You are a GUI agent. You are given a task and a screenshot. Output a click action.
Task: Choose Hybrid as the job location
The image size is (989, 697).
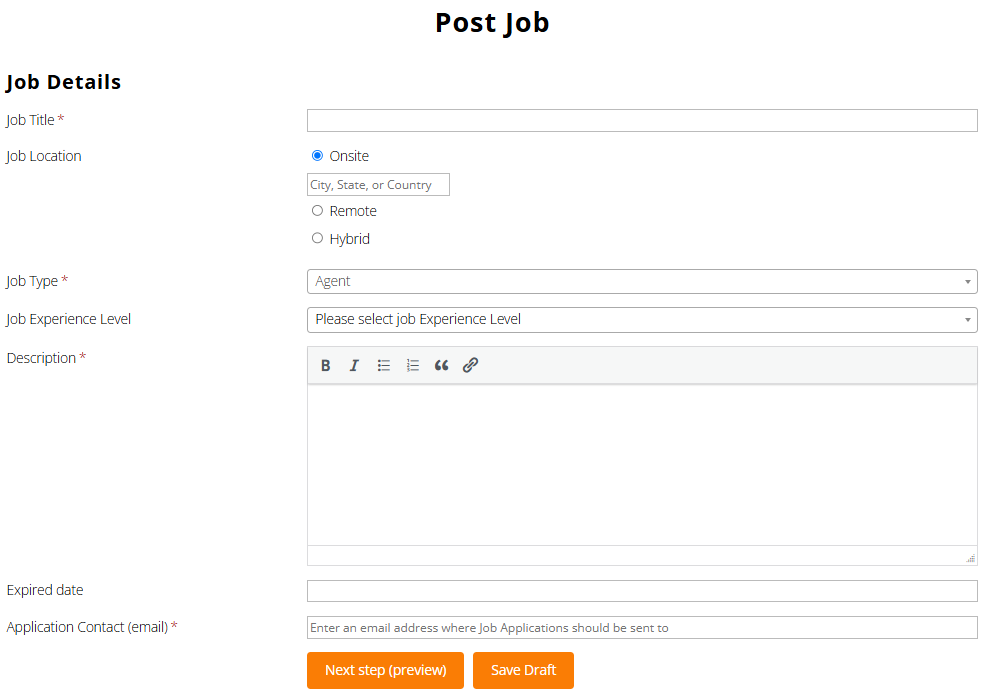tap(317, 238)
